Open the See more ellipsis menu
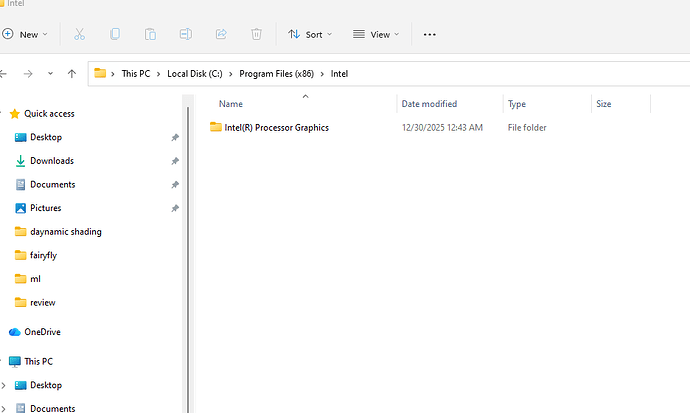Viewport: 690px width, 413px height. 429,34
